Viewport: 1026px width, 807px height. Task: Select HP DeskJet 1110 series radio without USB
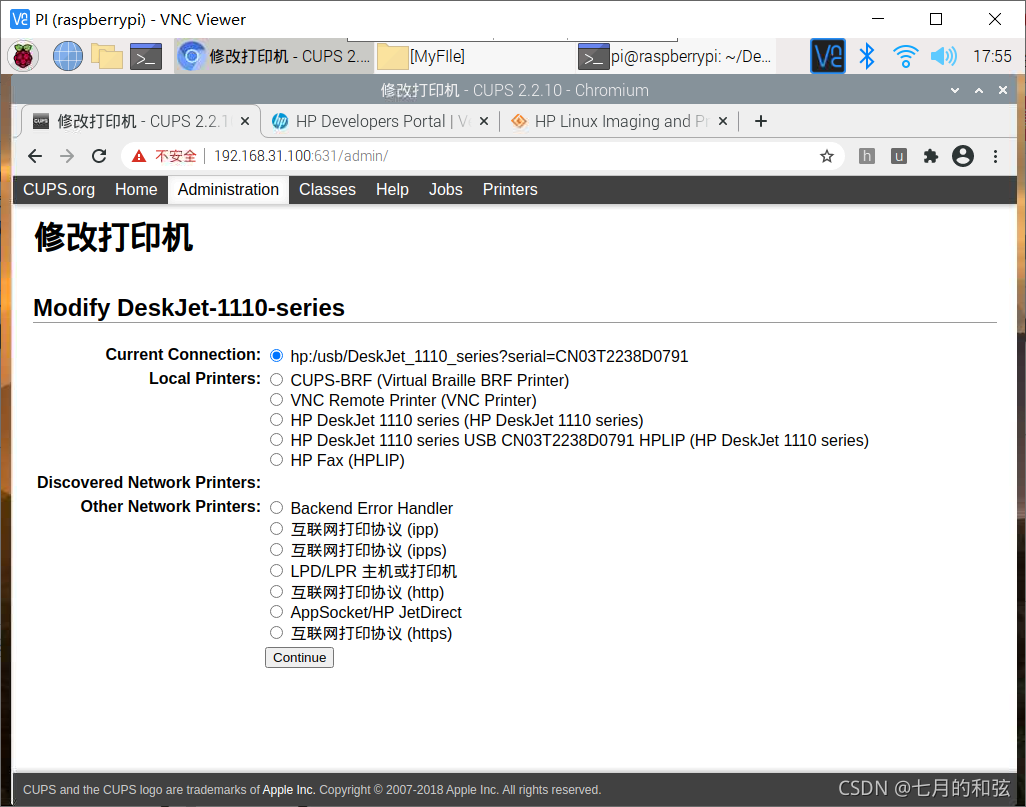point(277,420)
